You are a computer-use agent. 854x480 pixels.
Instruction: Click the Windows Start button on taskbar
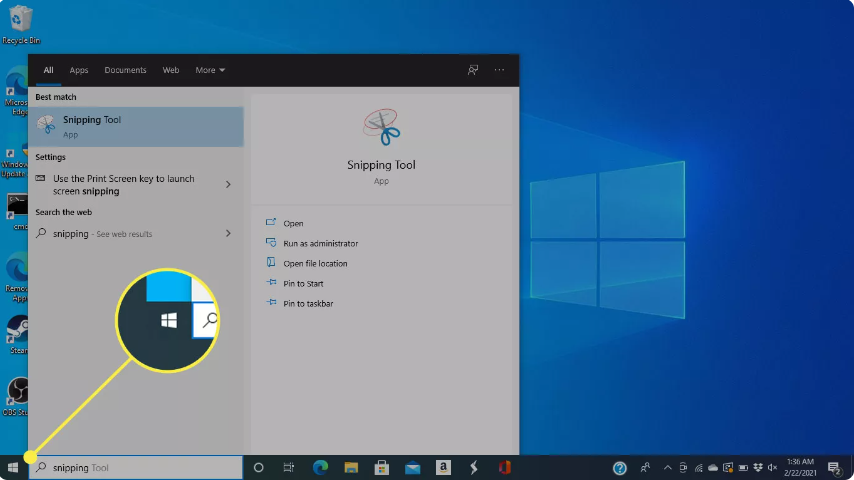13,467
